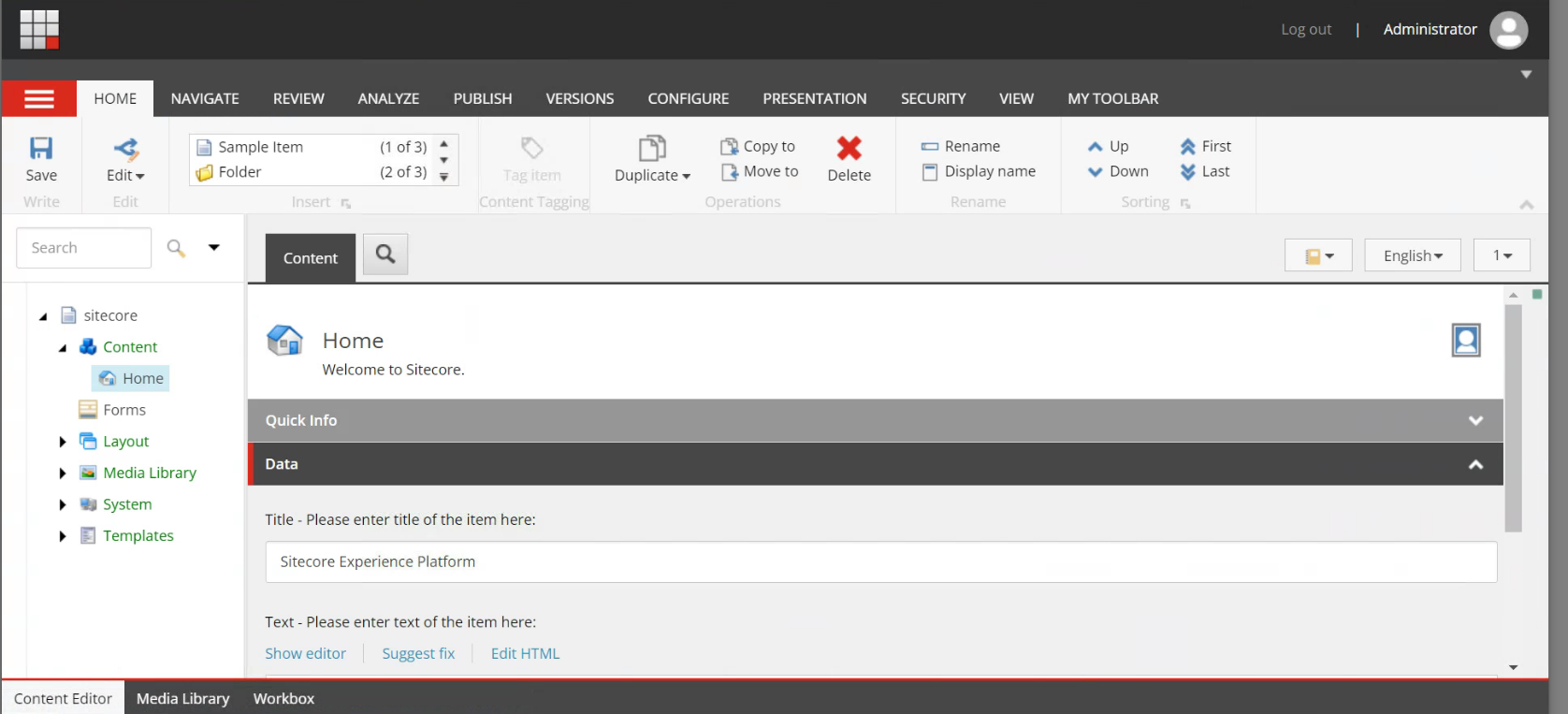
Task: Open the NAVIGATE ribbon tab
Action: (x=205, y=98)
